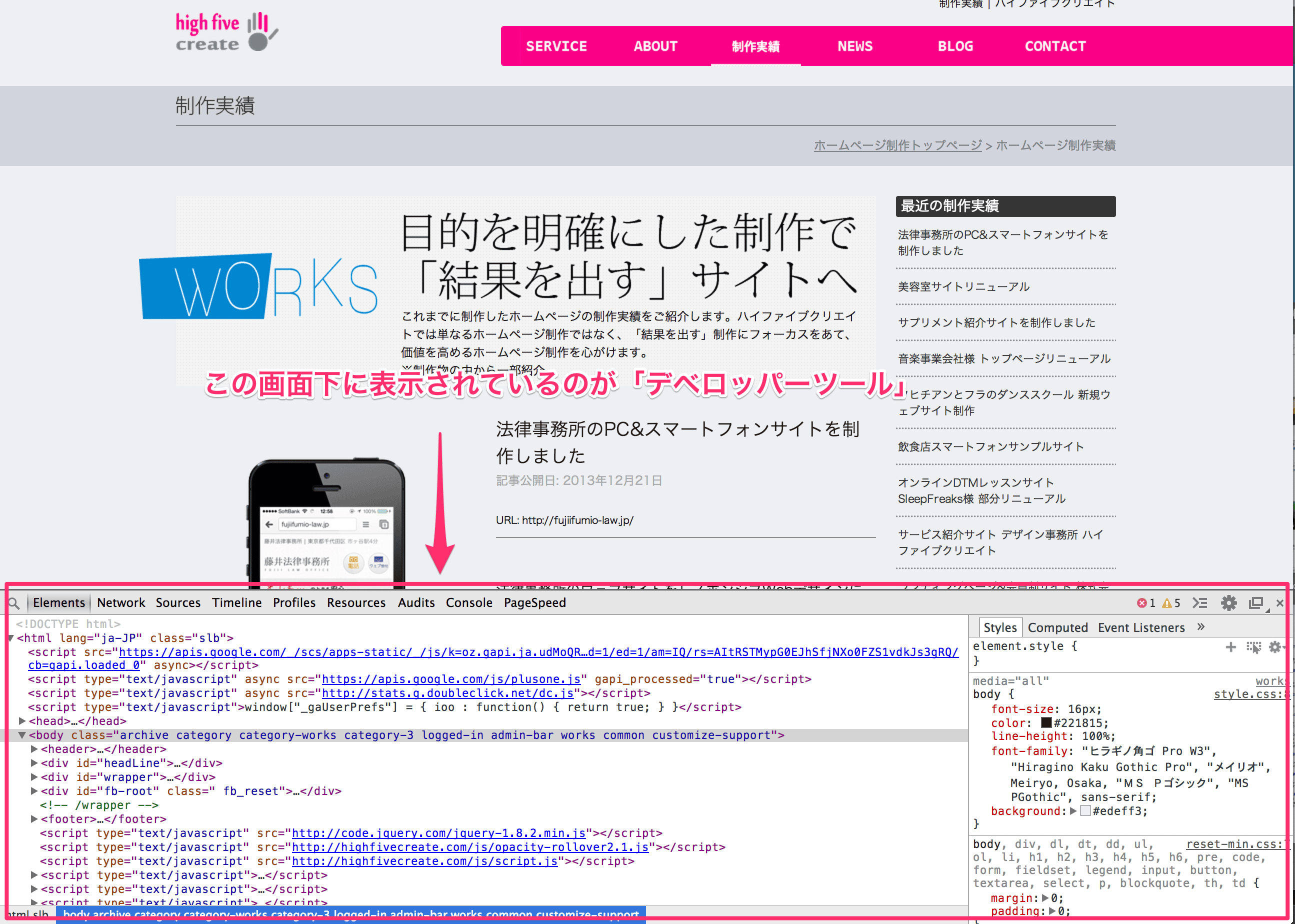Expand the header element node
The height and width of the screenshot is (924, 1295).
point(34,749)
